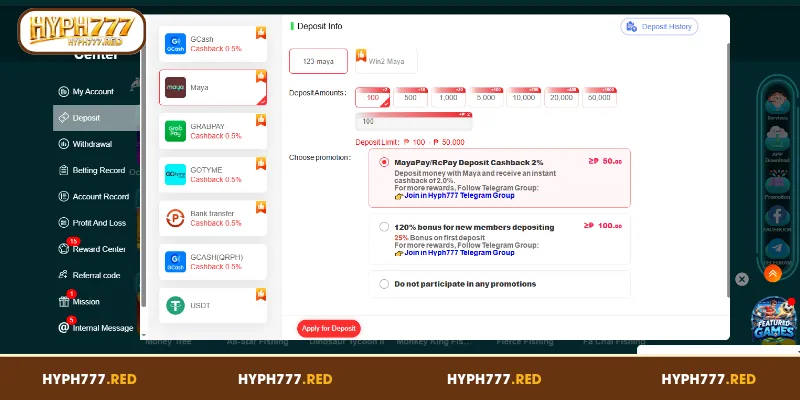Open the Featured Games badge
This screenshot has height=400, width=800.
773,321
